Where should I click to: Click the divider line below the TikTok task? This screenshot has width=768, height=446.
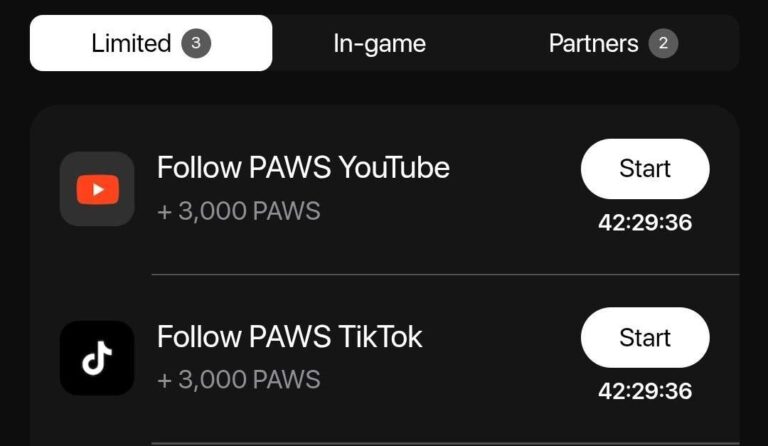click(x=445, y=443)
